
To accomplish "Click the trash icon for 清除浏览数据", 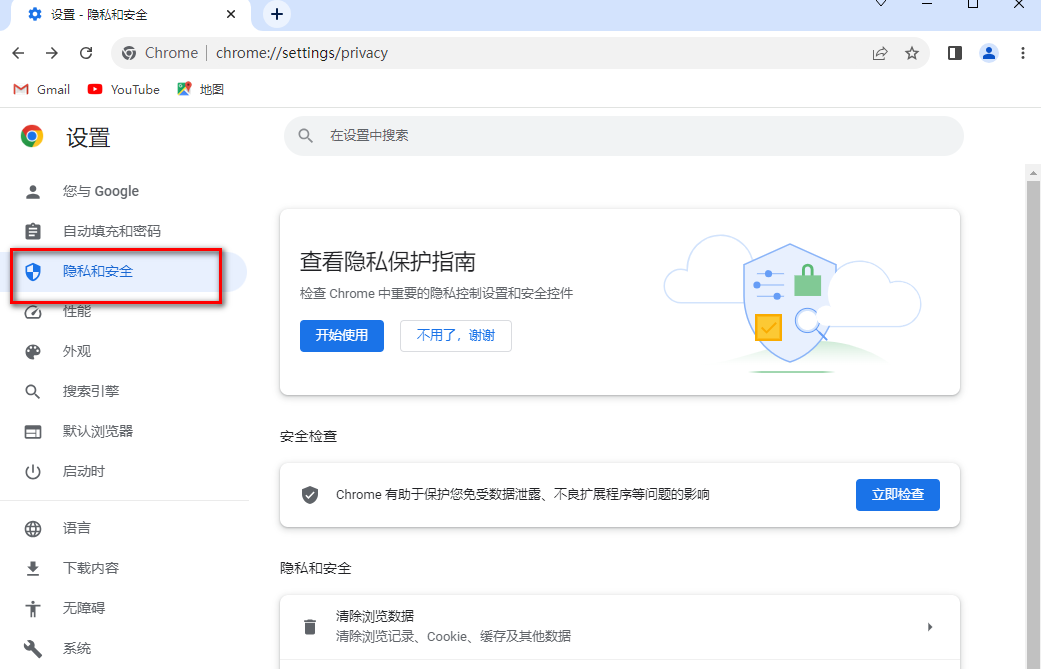I will click(310, 627).
